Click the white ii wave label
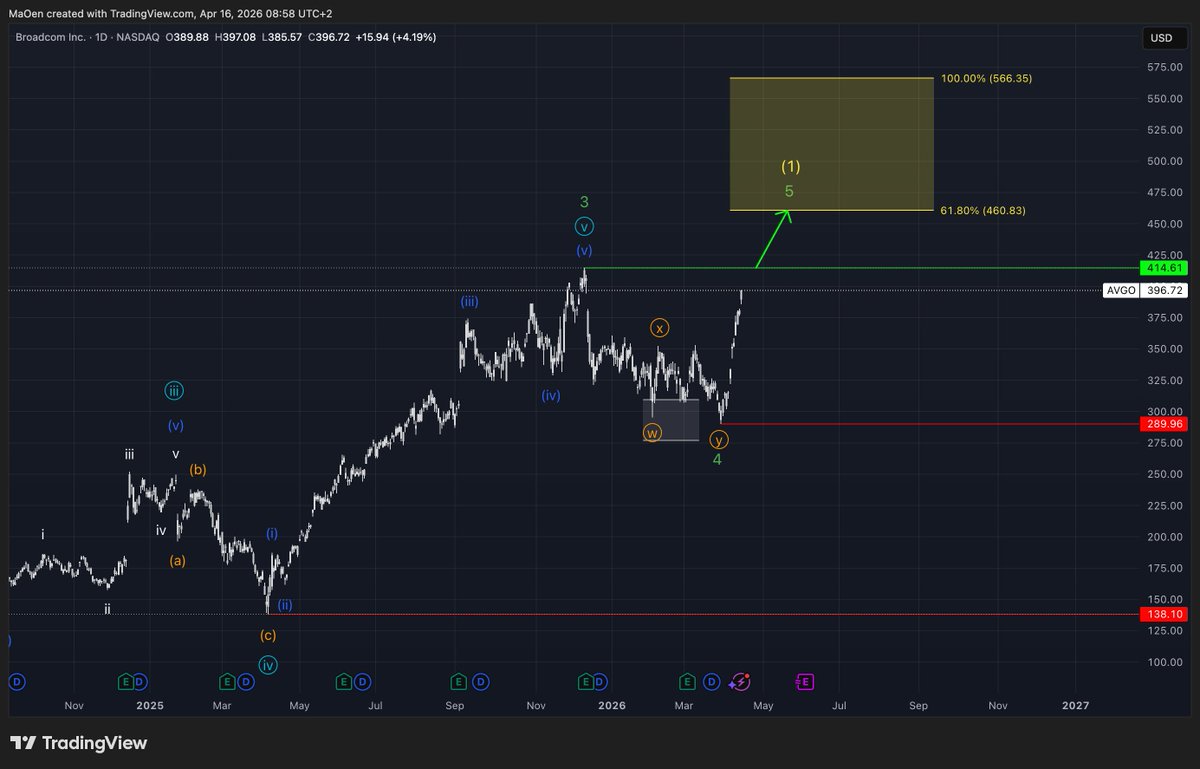 coord(107,608)
